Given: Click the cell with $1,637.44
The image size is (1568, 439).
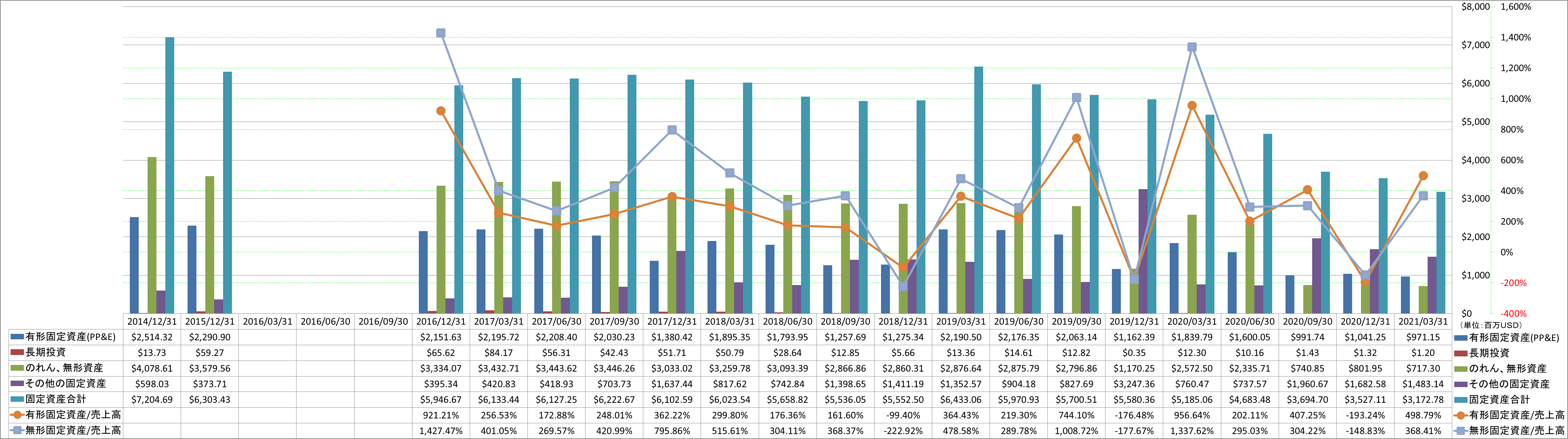Looking at the screenshot, I should pos(672,384).
